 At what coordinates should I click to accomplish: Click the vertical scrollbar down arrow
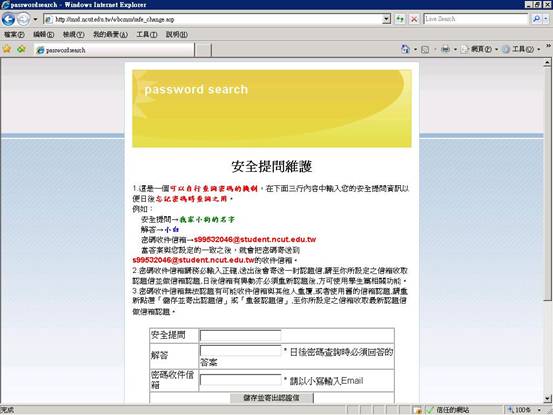(547, 399)
